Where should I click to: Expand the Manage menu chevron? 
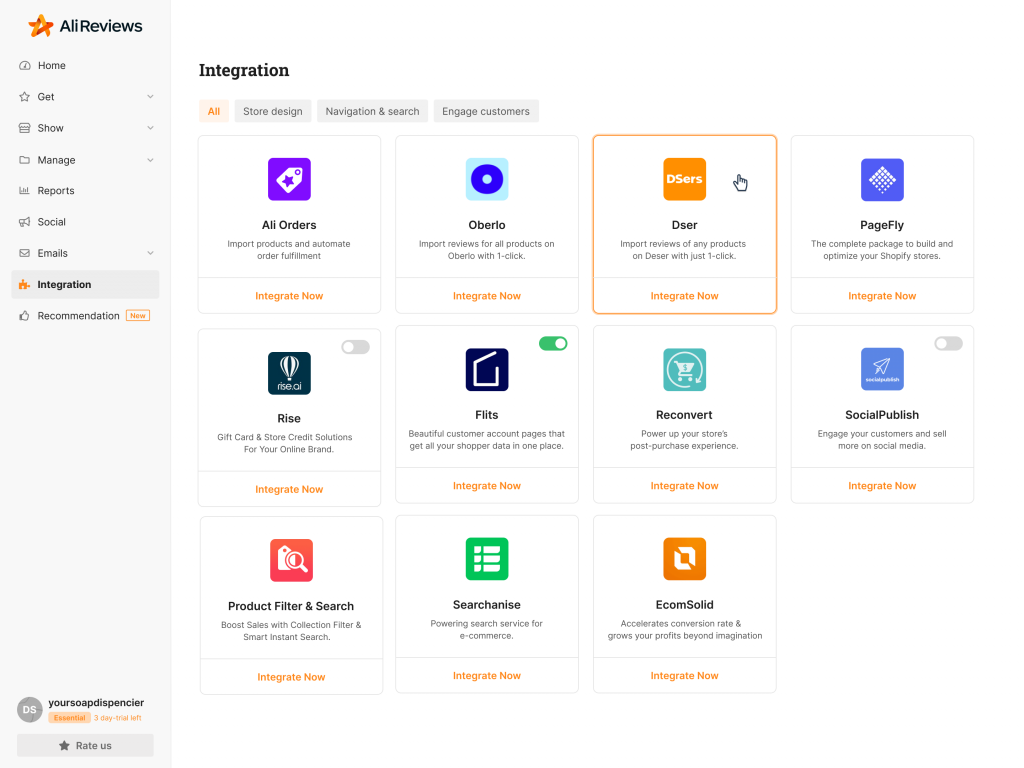[150, 160]
